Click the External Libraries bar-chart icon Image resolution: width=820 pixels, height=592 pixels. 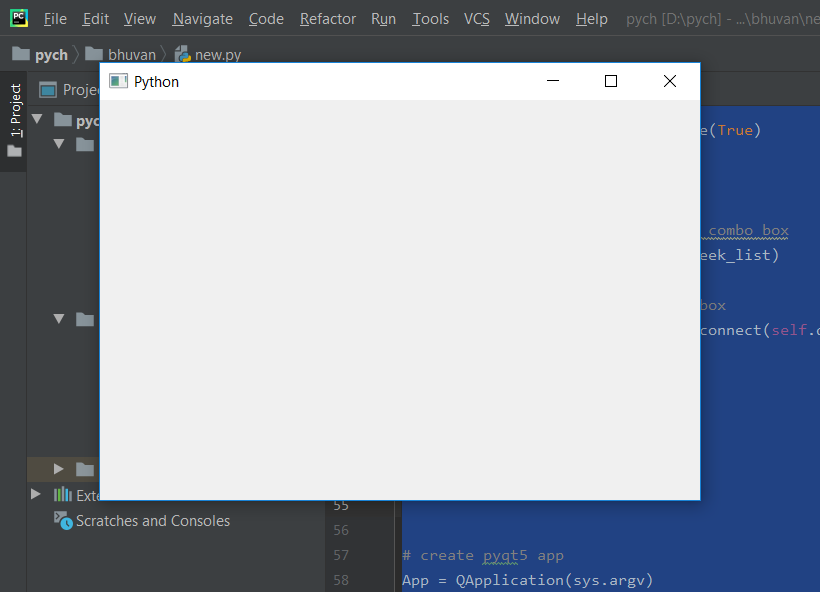tap(63, 494)
